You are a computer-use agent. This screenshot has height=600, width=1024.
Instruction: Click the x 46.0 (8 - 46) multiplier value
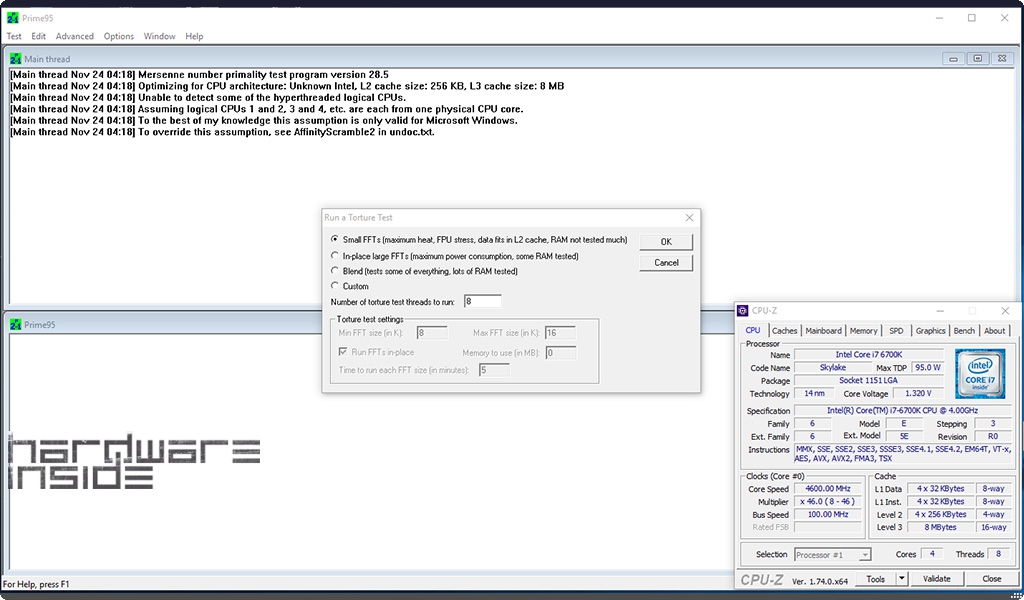(x=828, y=501)
